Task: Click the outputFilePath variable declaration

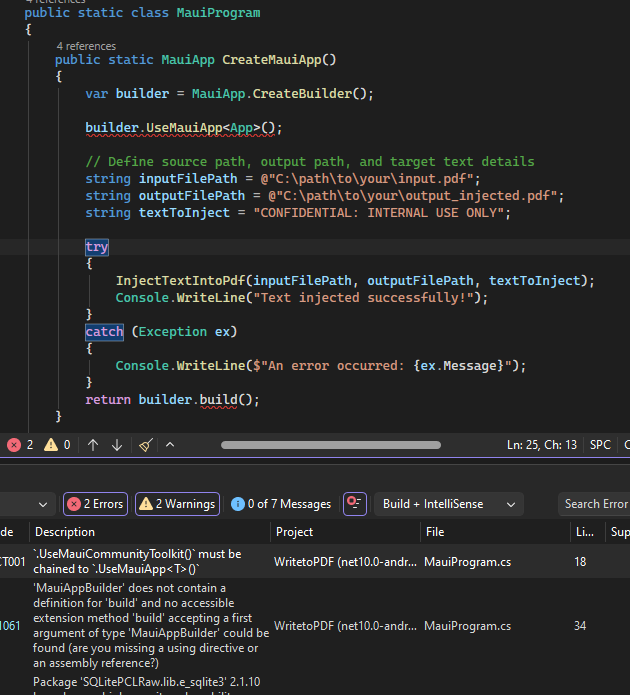Action: click(x=192, y=195)
